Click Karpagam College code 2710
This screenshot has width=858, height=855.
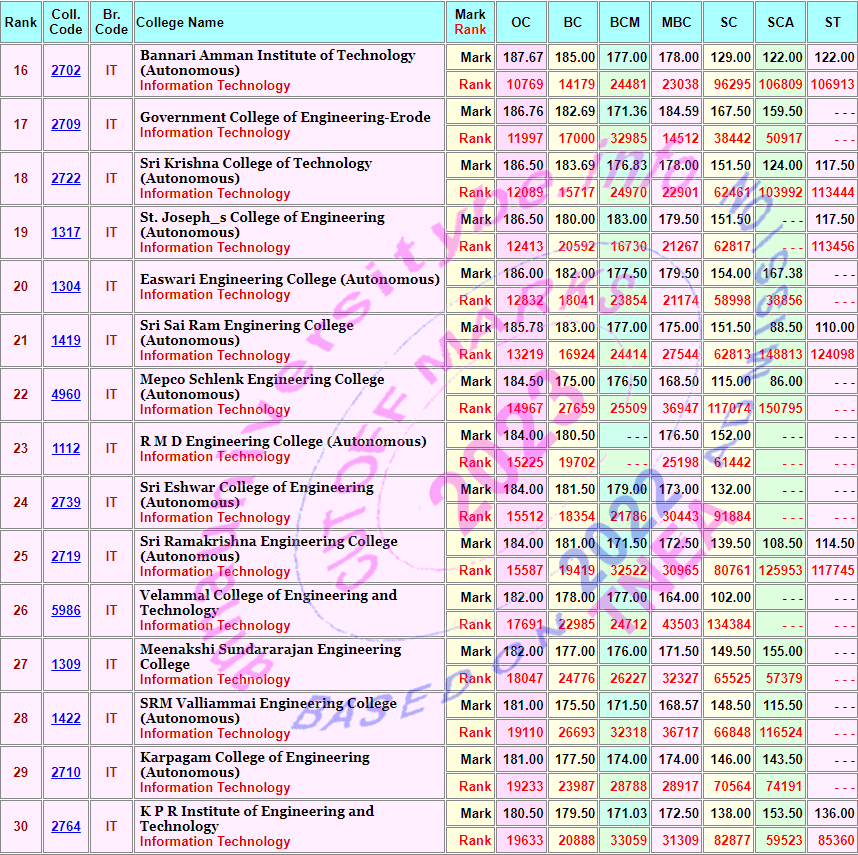(x=66, y=773)
